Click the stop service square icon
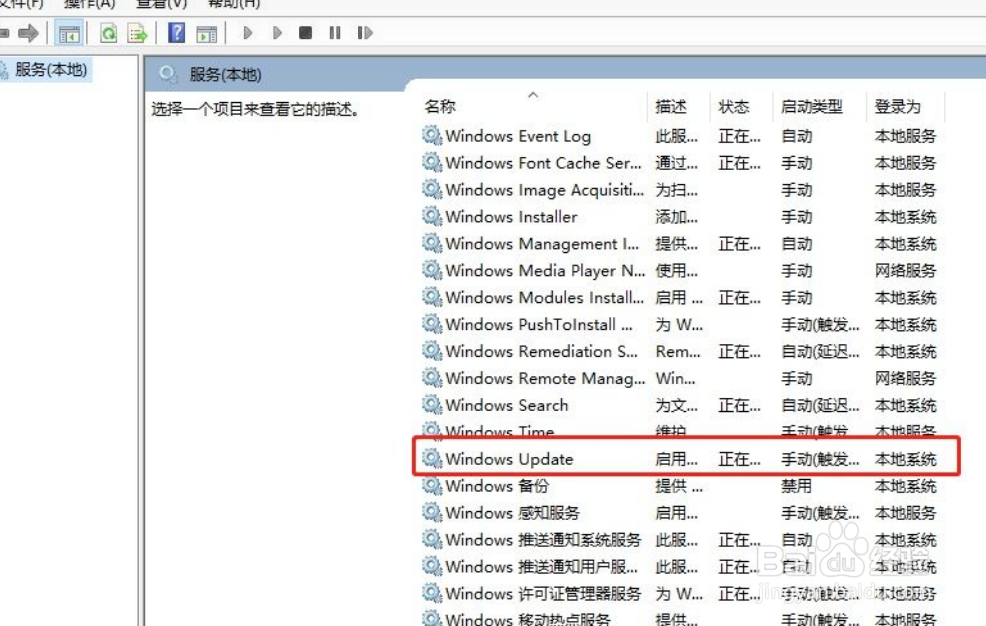The height and width of the screenshot is (626, 986). [306, 33]
